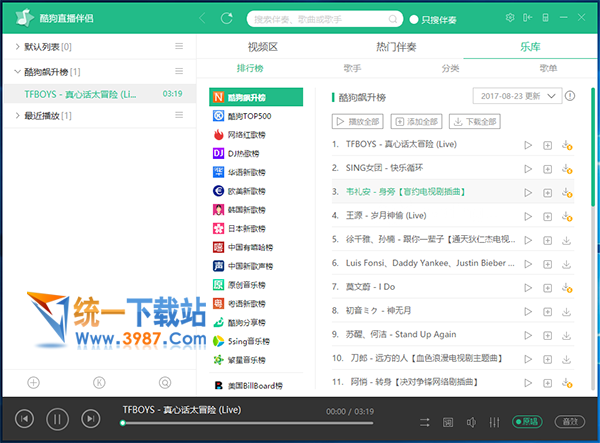Go back with the left arrow icon
The height and width of the screenshot is (443, 600).
202,18
